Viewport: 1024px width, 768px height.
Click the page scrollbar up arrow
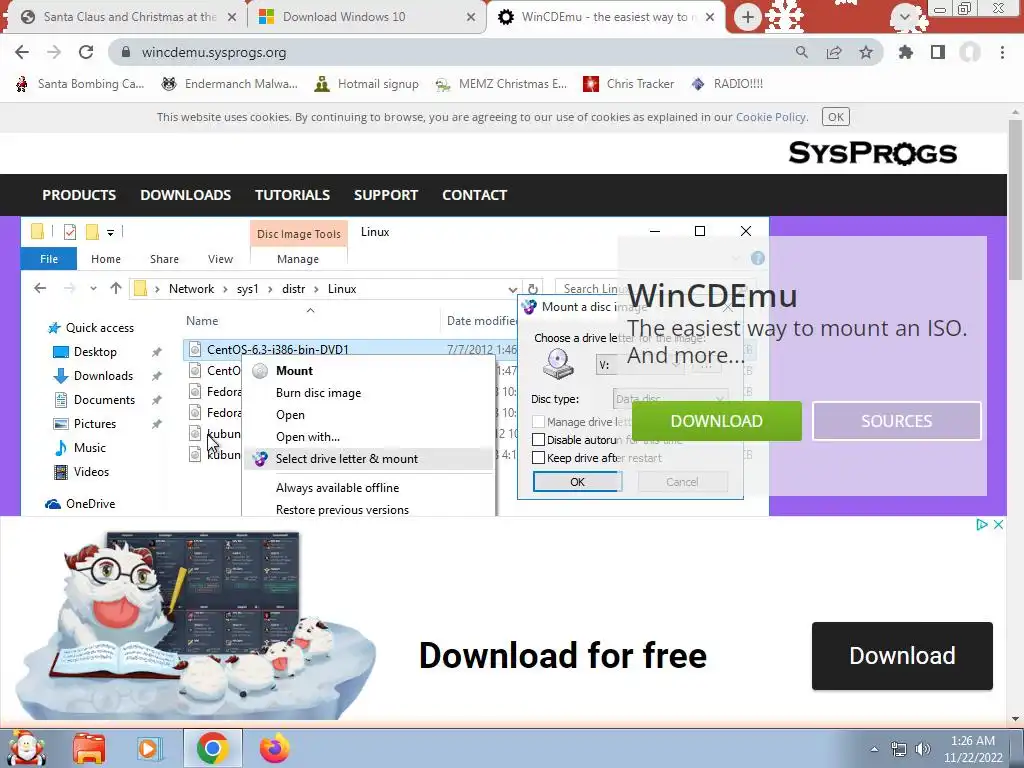click(1015, 111)
